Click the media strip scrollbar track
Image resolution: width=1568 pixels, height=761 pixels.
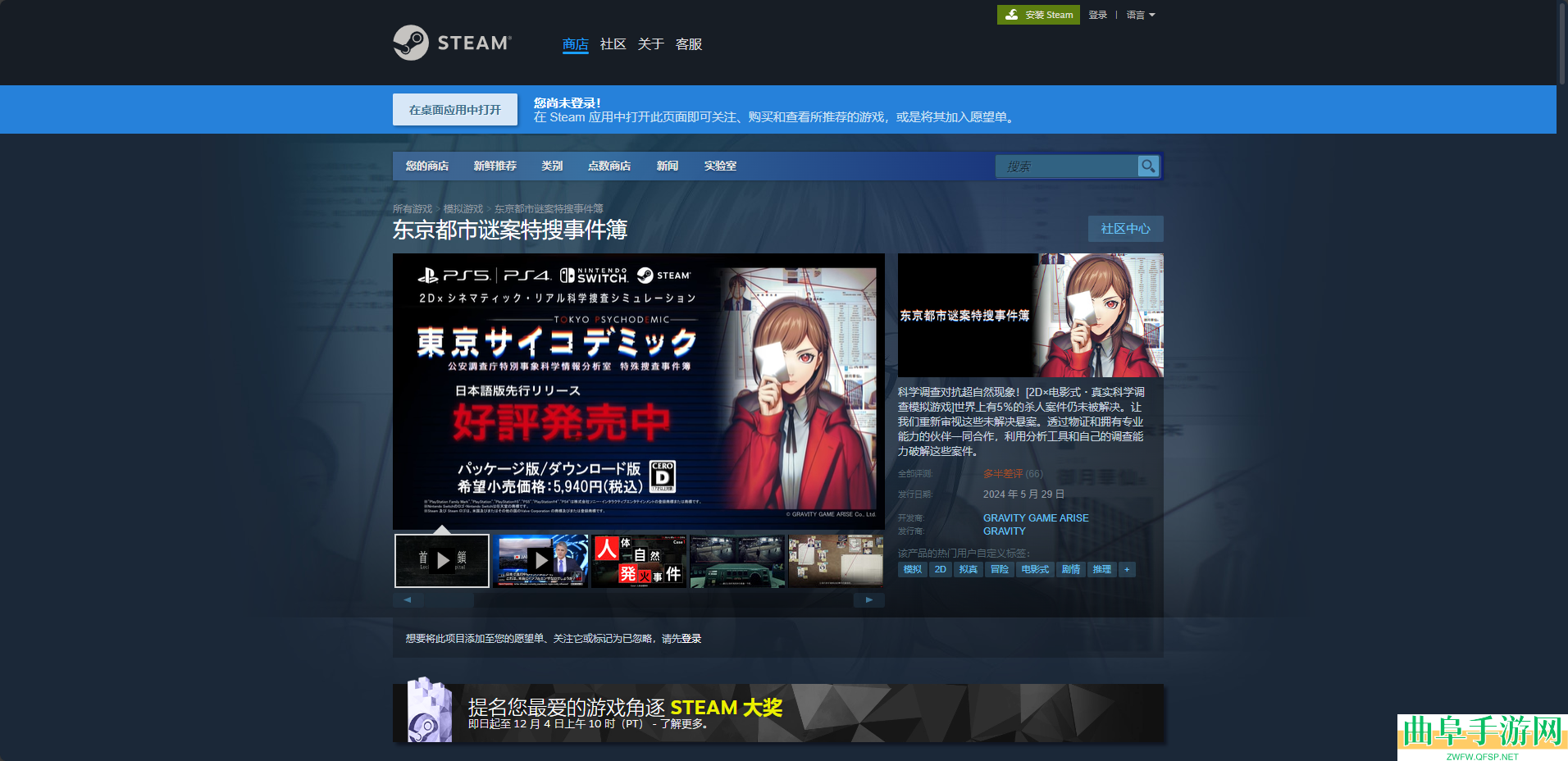[639, 599]
